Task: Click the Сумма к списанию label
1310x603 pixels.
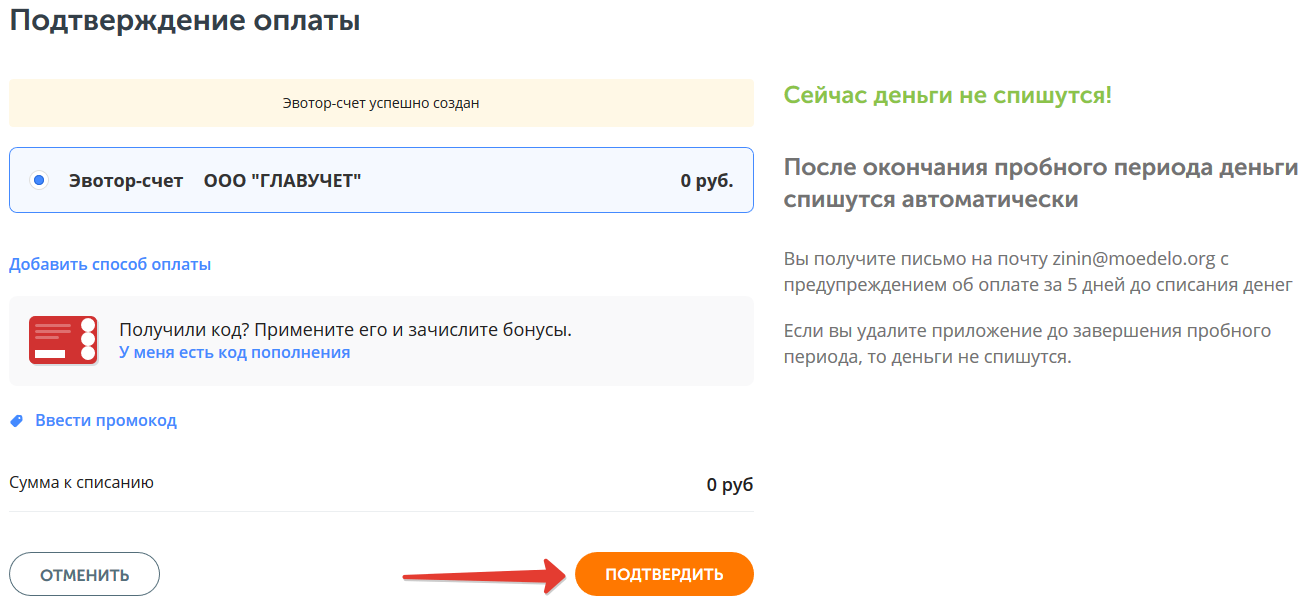Action: 81,483
